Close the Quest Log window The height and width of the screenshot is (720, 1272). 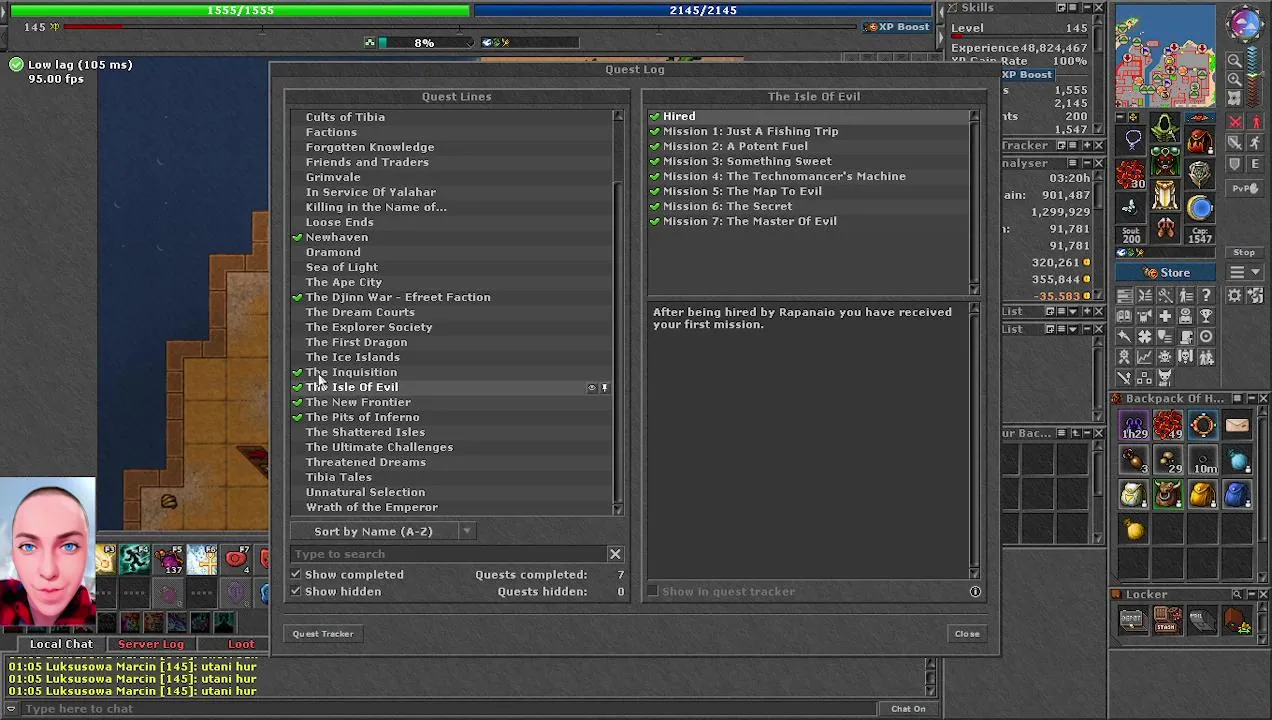967,634
